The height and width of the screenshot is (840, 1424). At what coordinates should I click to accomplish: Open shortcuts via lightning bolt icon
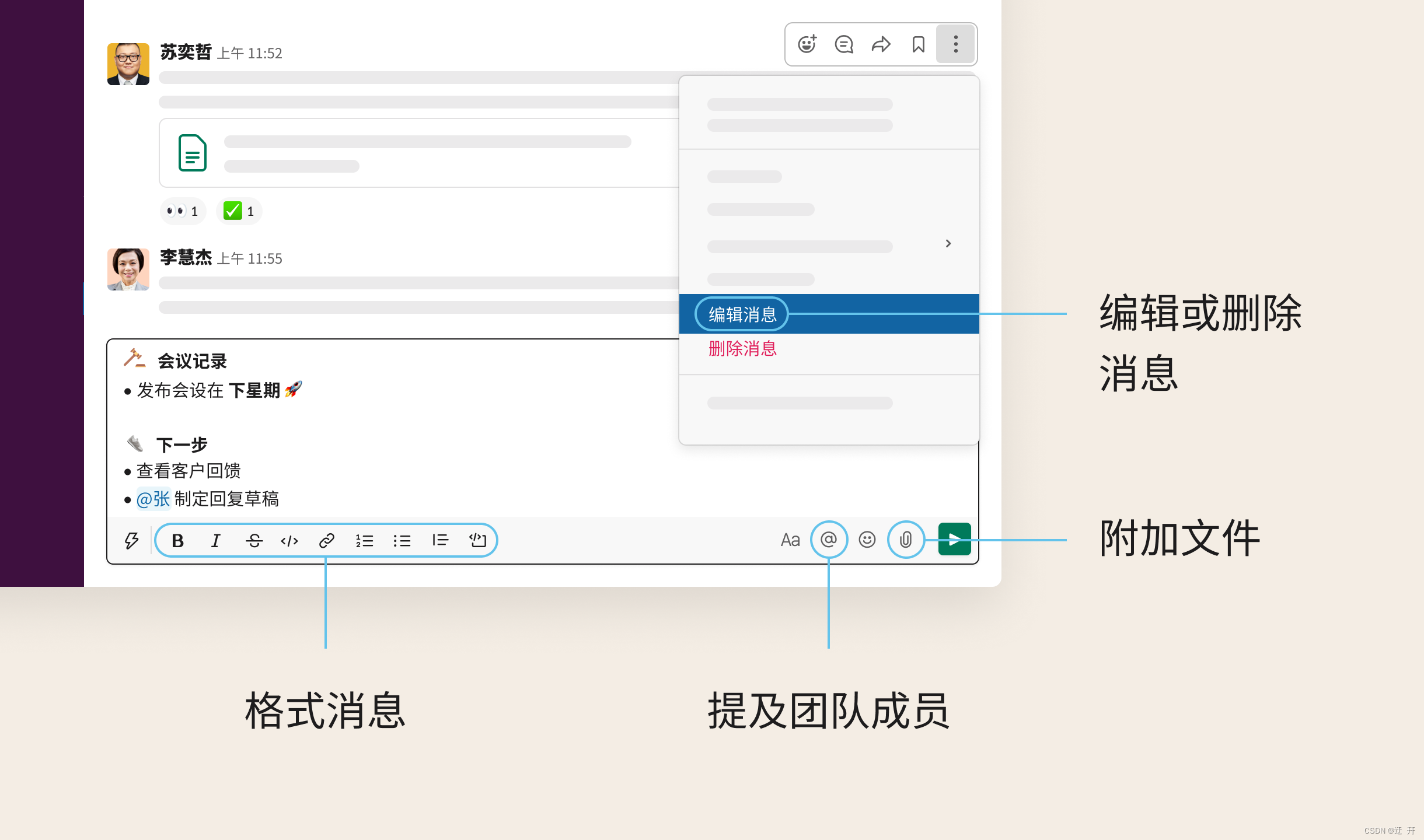pyautogui.click(x=132, y=541)
